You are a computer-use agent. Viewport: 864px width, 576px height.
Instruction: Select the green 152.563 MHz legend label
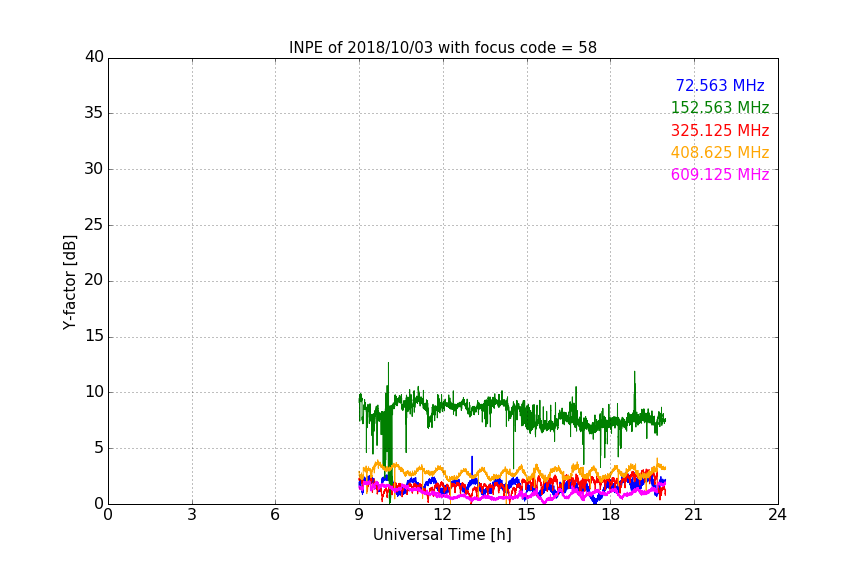tap(720, 107)
